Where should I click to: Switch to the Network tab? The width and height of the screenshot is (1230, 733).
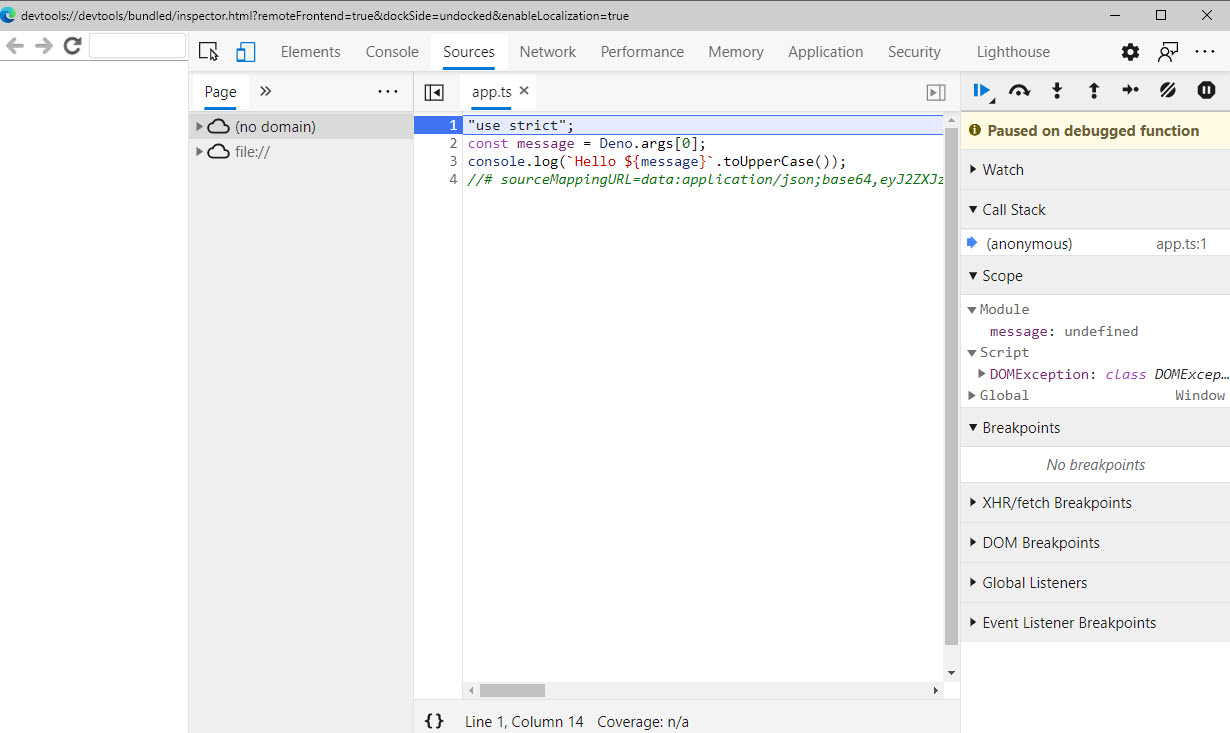click(547, 52)
